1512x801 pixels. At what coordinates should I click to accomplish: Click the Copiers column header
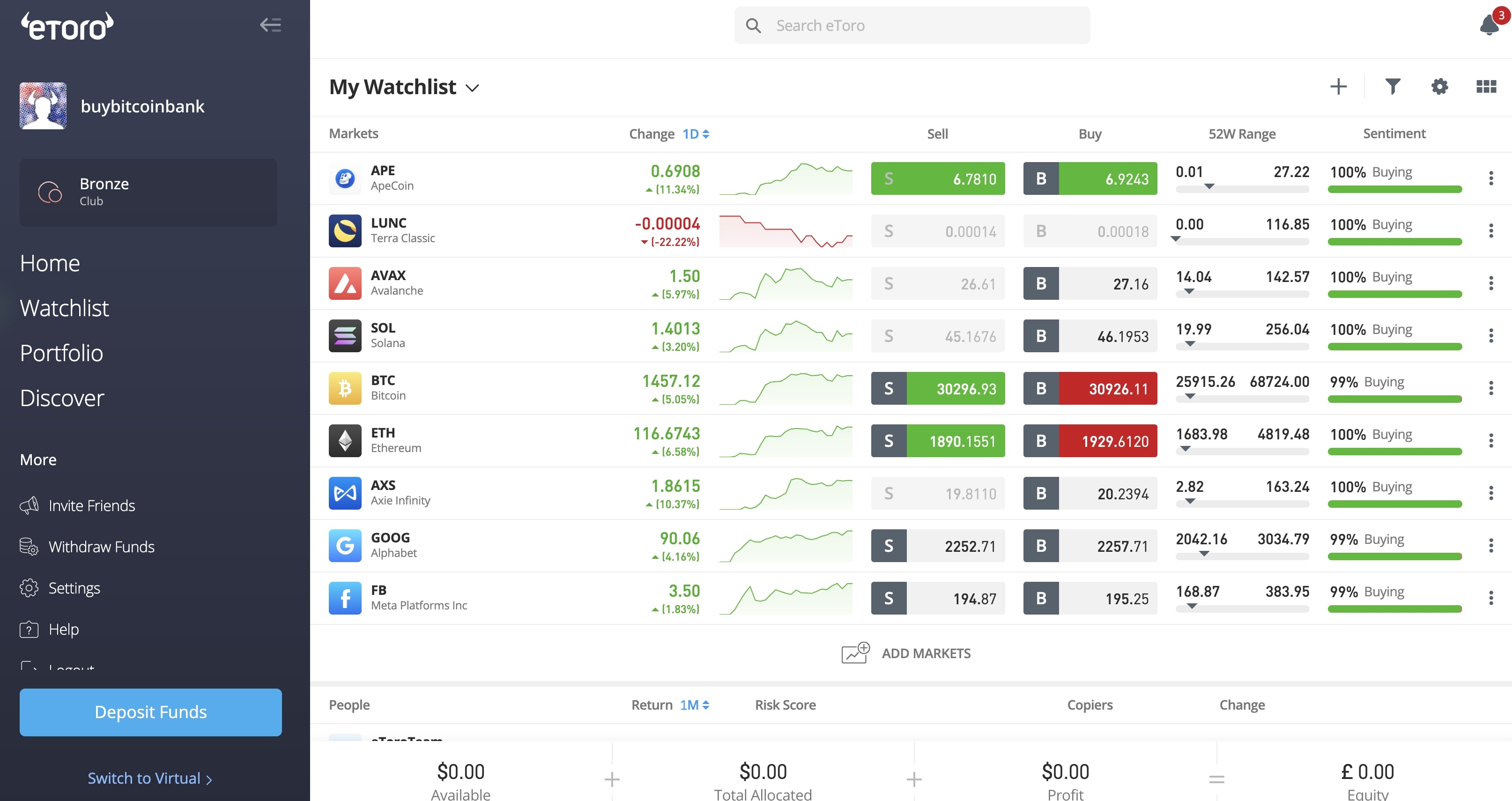1090,705
